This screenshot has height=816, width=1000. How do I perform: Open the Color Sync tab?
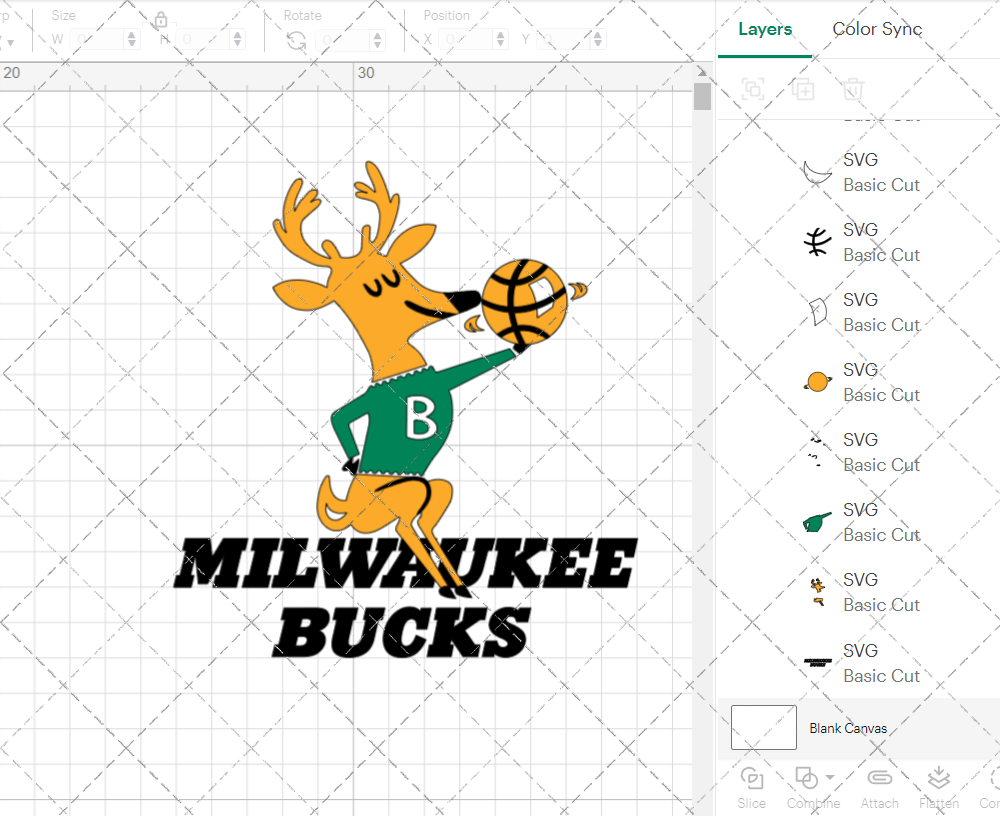(x=877, y=29)
